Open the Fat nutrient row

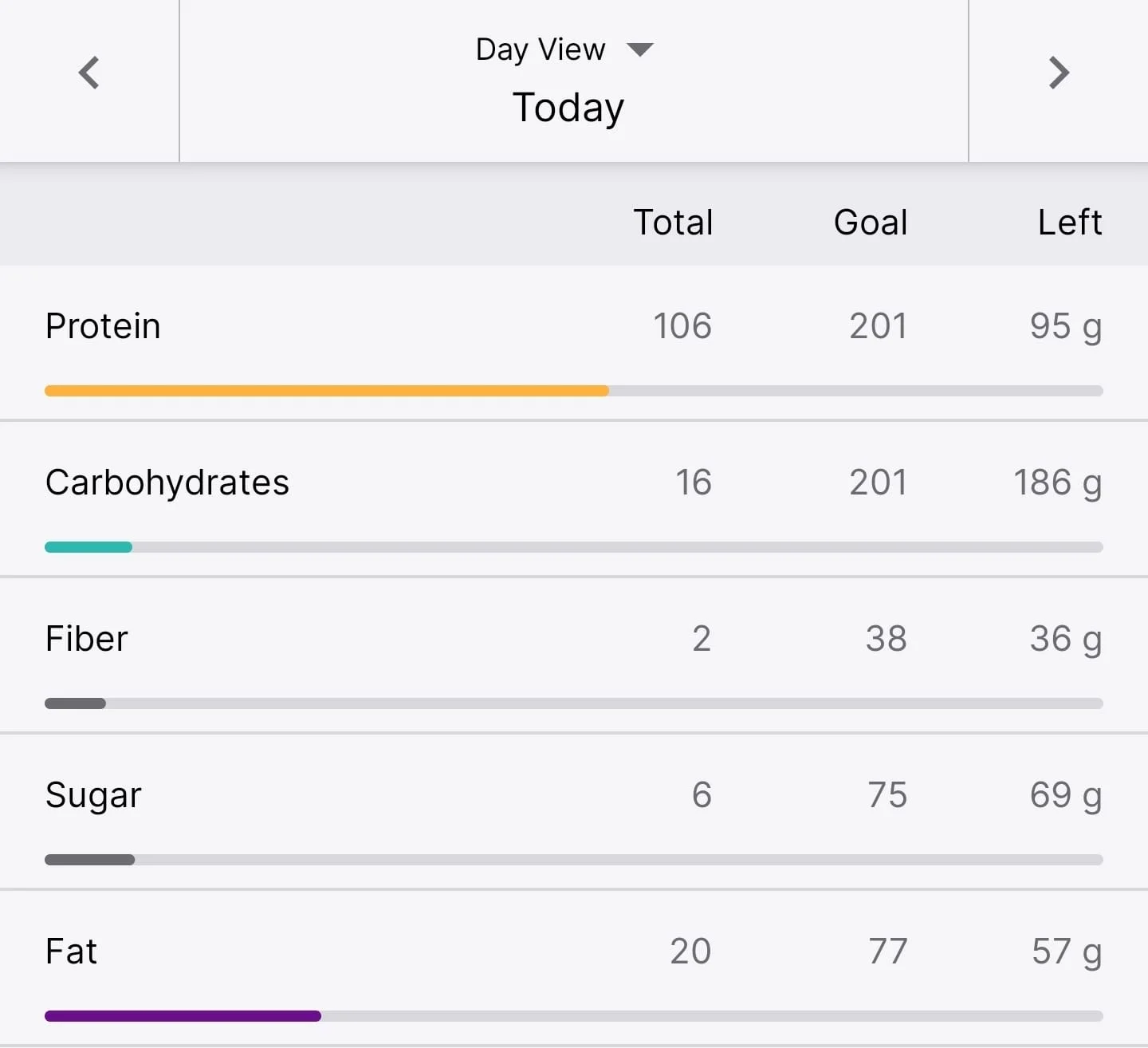click(574, 967)
